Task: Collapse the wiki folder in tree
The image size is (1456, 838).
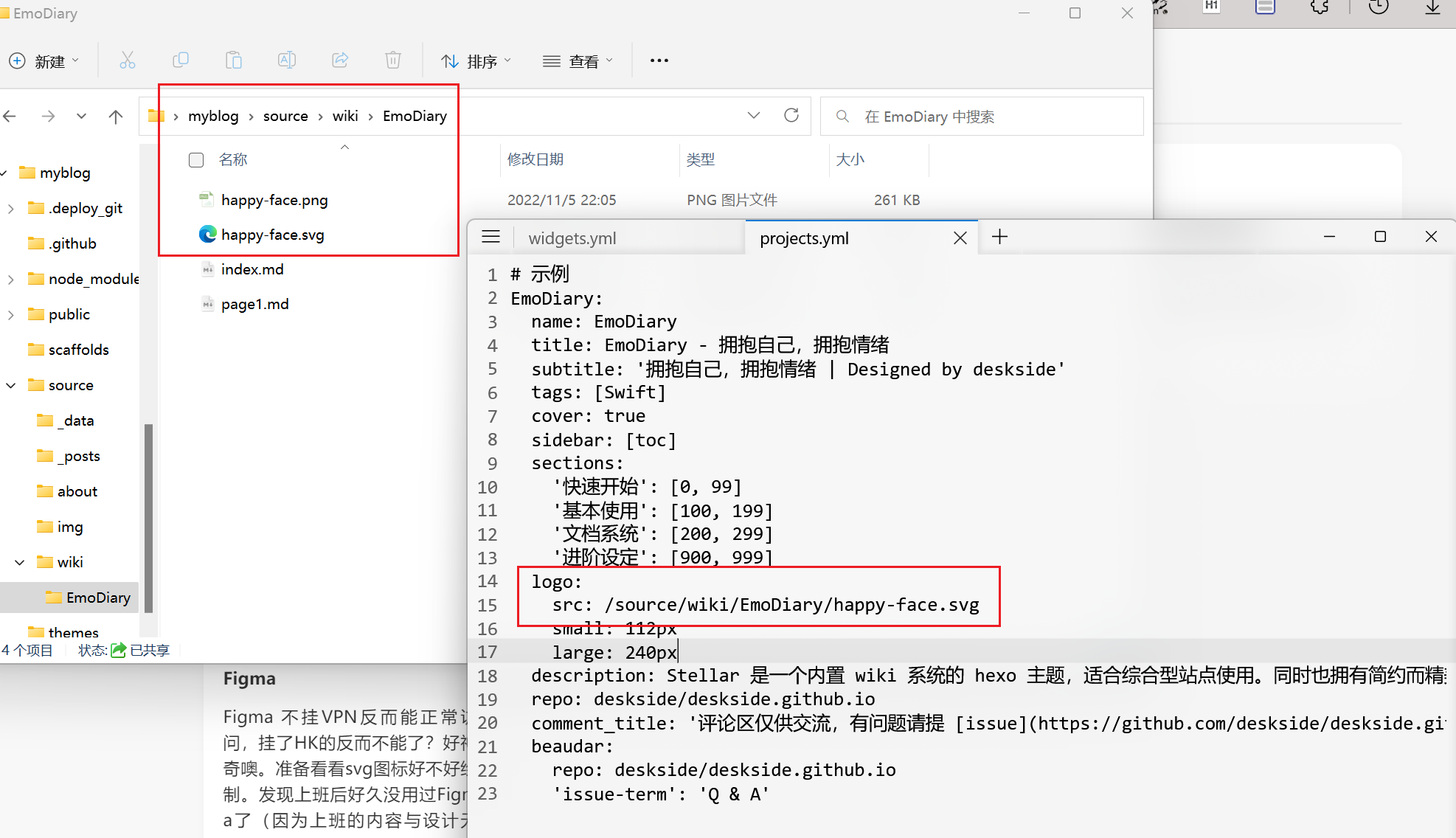Action: (20, 562)
